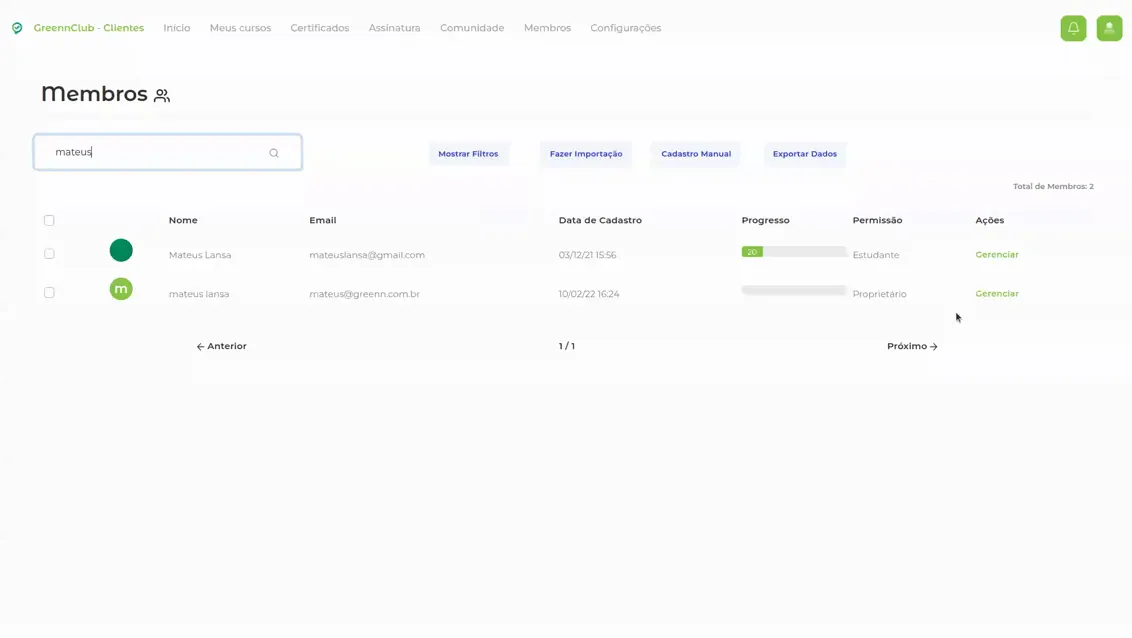Click the Data de Cadastro column header
Viewport: 1132px width, 638px height.
[600, 220]
